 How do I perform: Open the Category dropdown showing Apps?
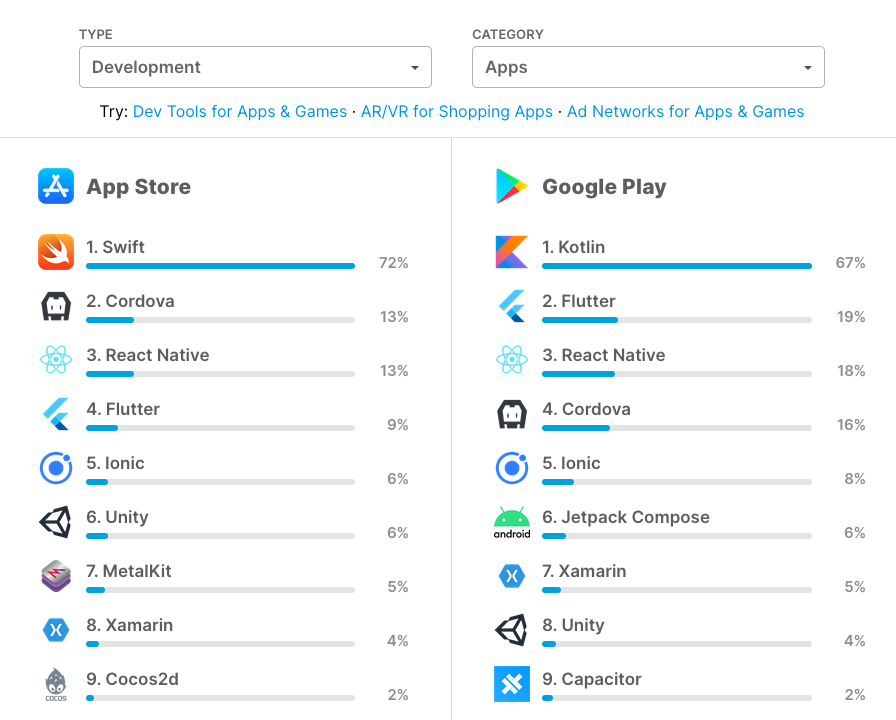(x=648, y=67)
